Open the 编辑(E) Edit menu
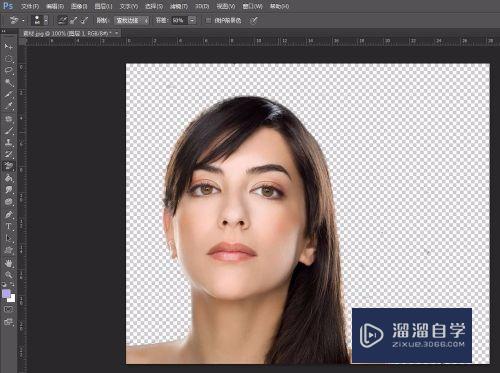The image size is (500, 373). point(55,6)
